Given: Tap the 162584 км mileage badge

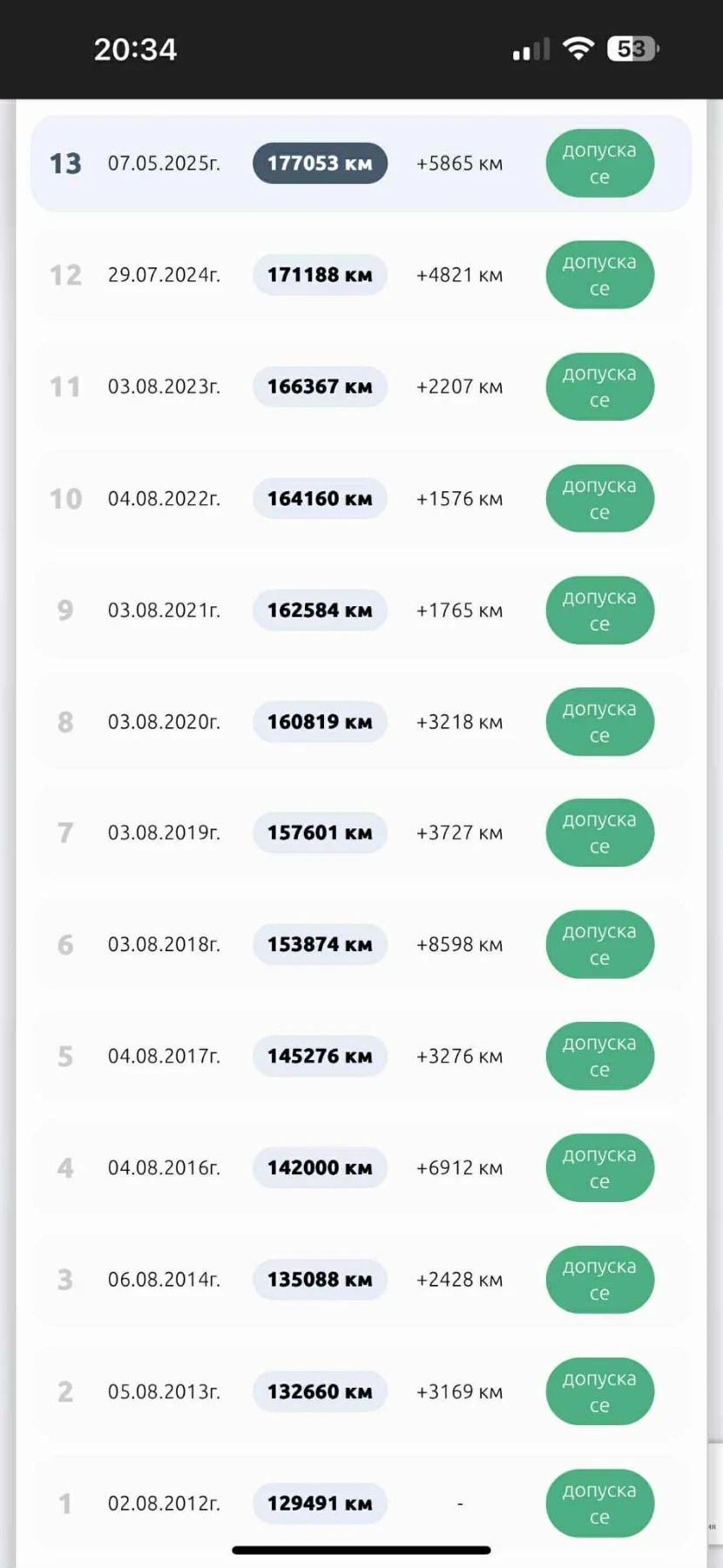Looking at the screenshot, I should click(320, 611).
